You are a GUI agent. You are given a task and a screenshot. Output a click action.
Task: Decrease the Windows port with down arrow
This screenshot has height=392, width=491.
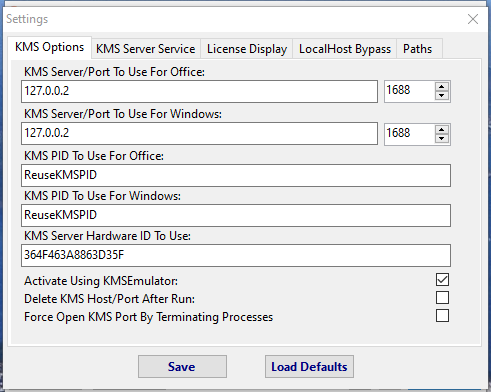point(442,139)
